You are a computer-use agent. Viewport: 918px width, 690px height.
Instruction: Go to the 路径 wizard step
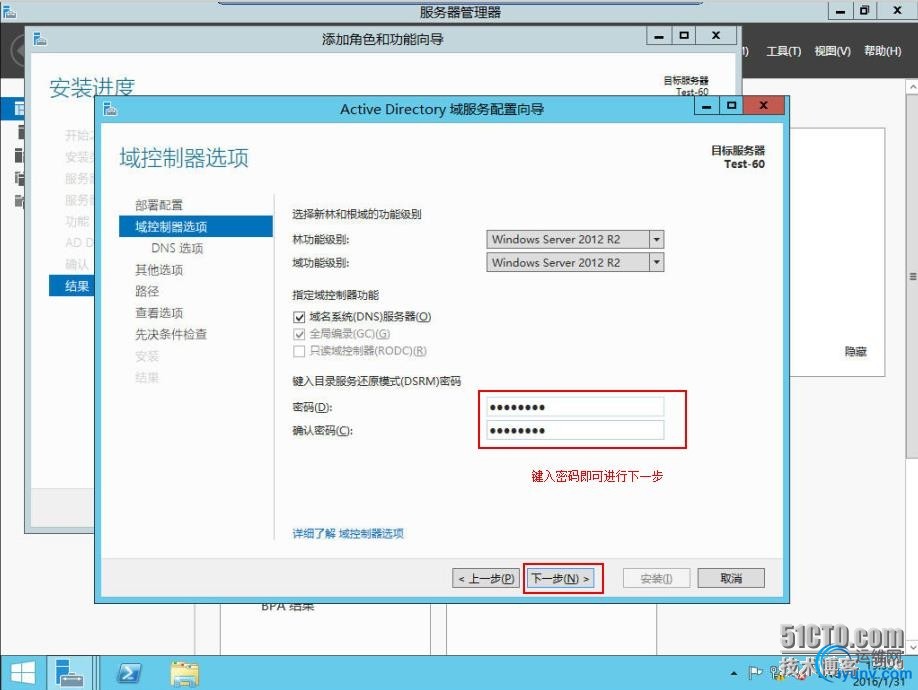coord(147,291)
